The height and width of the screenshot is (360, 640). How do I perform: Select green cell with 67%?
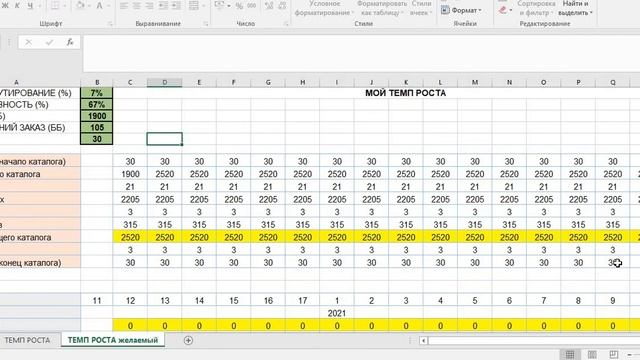(x=97, y=104)
